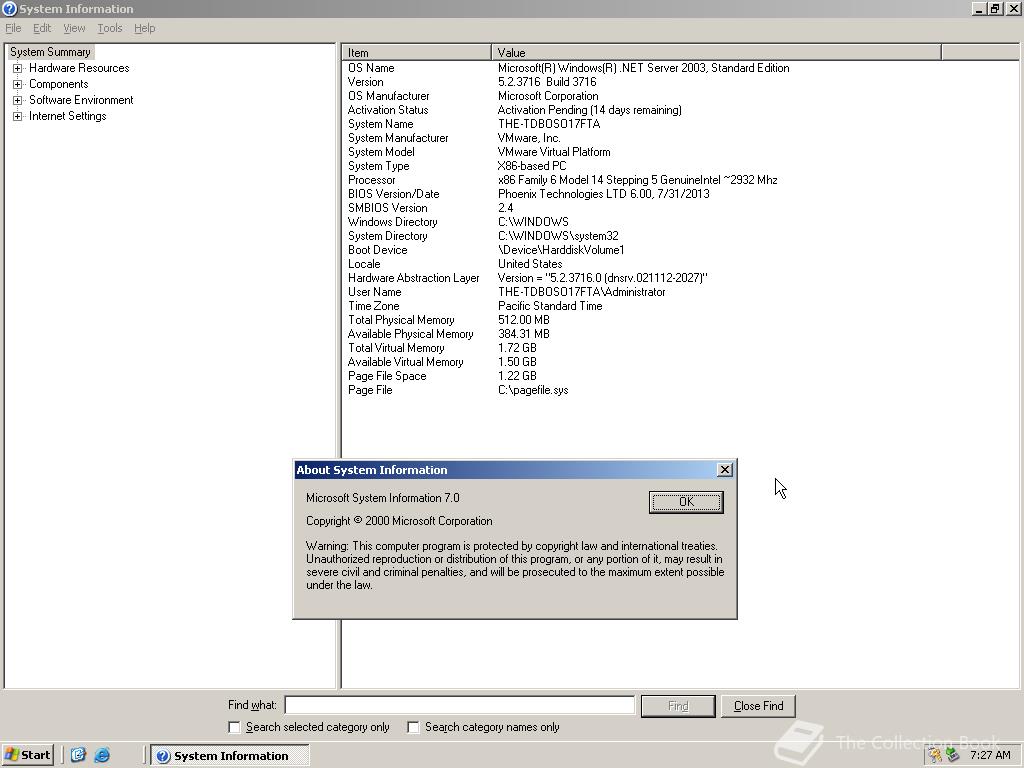Image resolution: width=1024 pixels, height=768 pixels.
Task: Open Internet Explorer from quick launch
Action: click(103, 755)
